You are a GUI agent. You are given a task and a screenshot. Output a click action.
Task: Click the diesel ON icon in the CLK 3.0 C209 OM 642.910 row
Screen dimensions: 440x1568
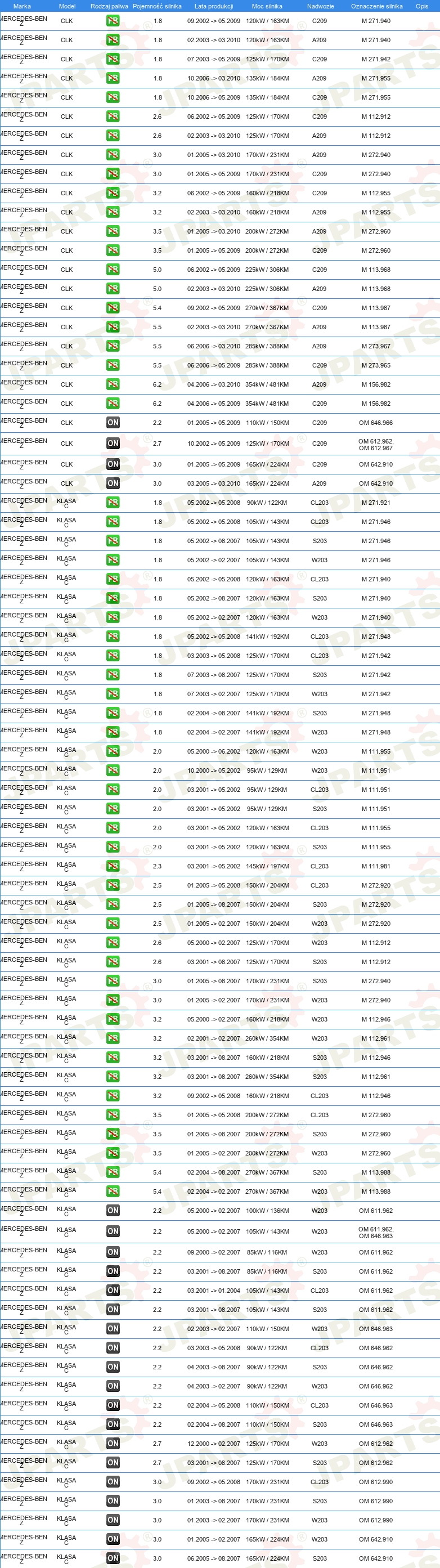point(113,464)
